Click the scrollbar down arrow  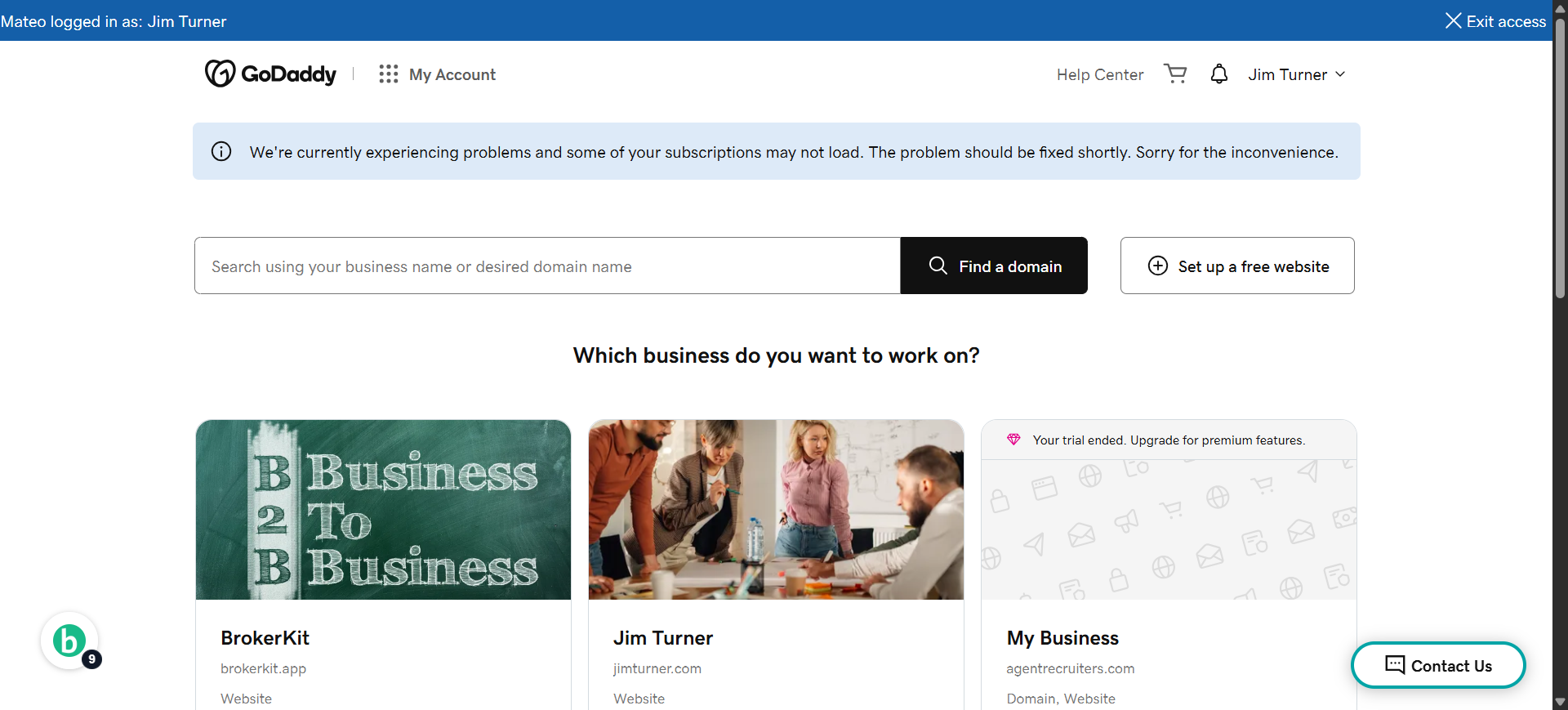[x=1560, y=703]
